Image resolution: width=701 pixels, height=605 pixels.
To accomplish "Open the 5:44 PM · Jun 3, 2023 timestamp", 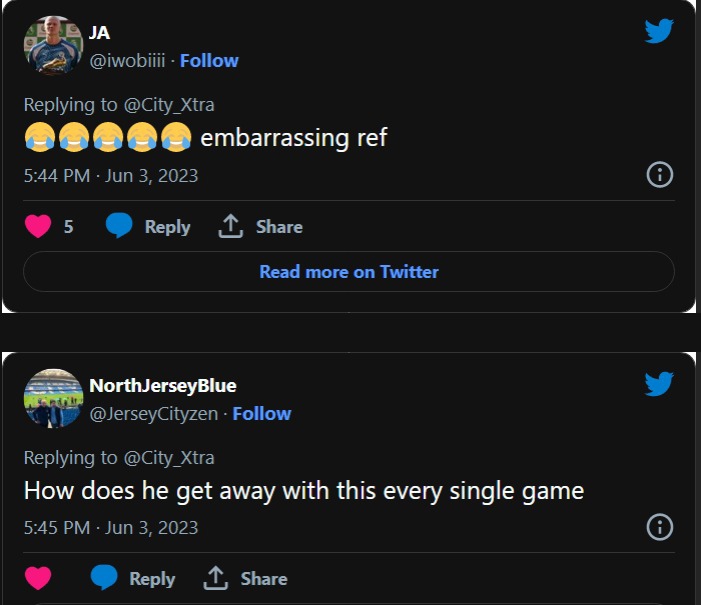I will pyautogui.click(x=111, y=176).
